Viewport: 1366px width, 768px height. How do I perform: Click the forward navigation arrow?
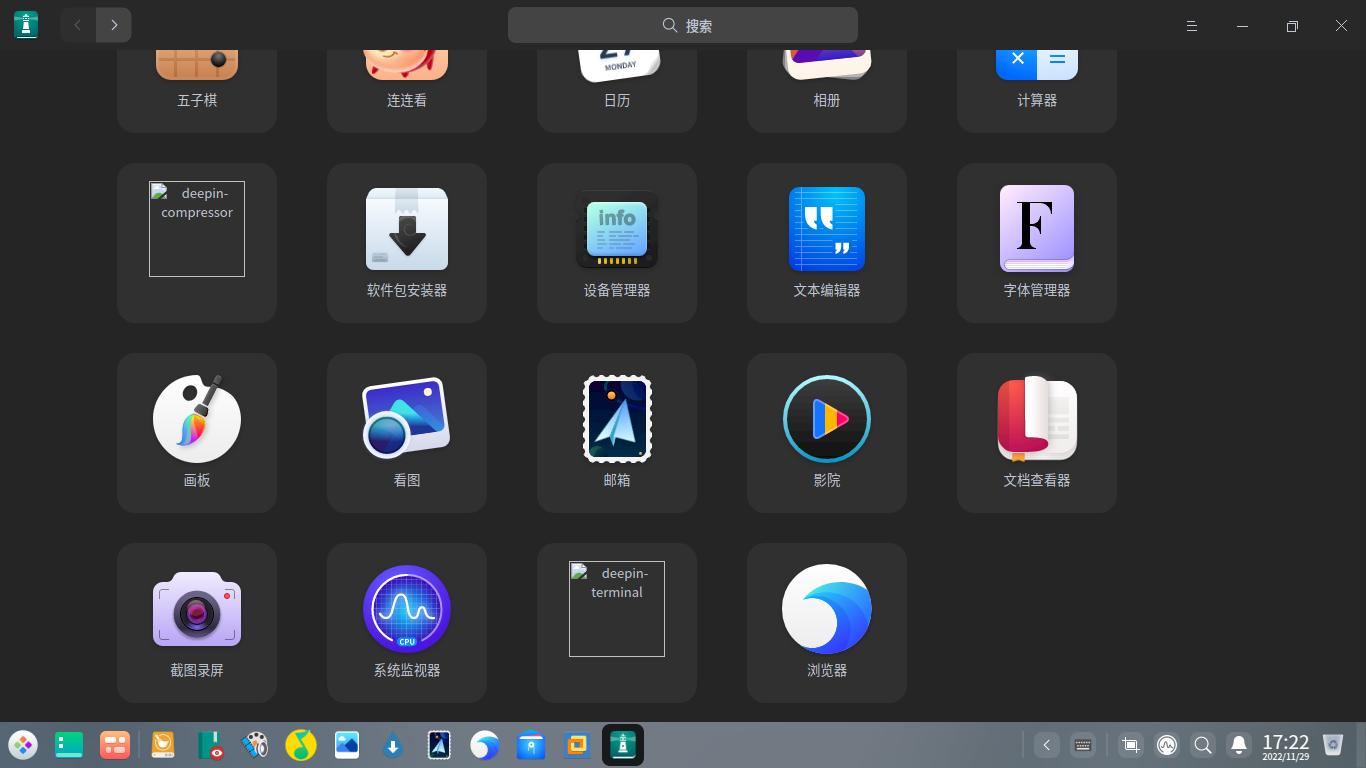tap(114, 25)
